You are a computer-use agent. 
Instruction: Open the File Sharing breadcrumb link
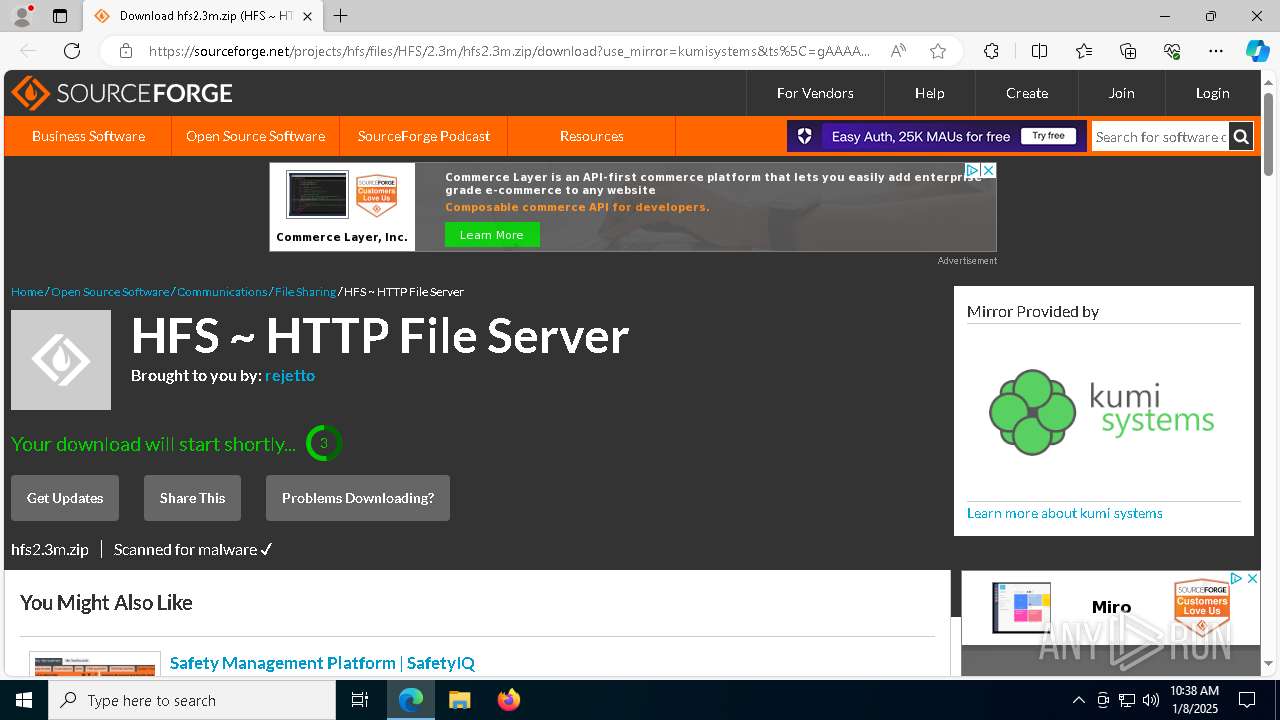coord(305,292)
